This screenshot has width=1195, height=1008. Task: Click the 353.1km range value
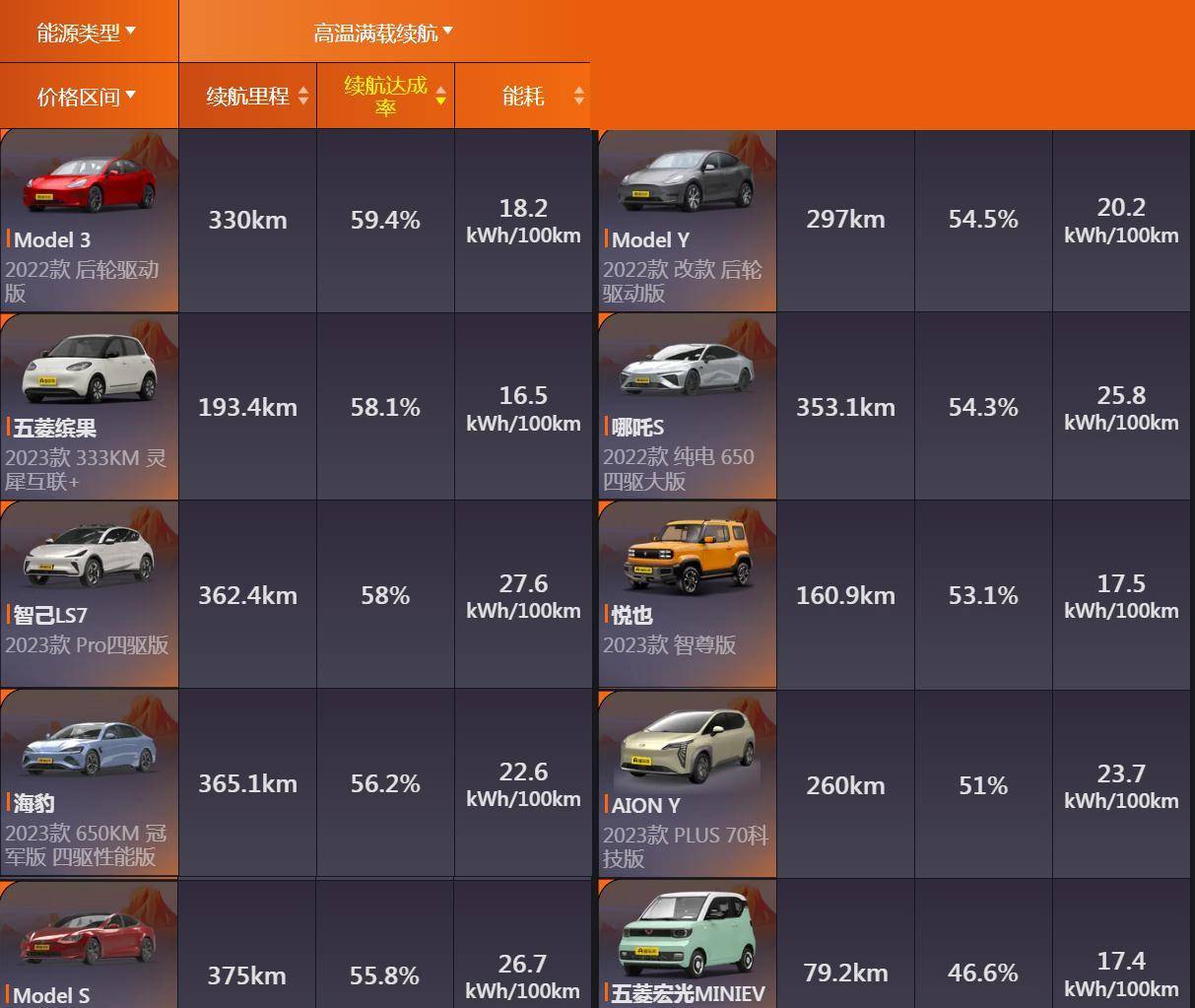coord(845,407)
